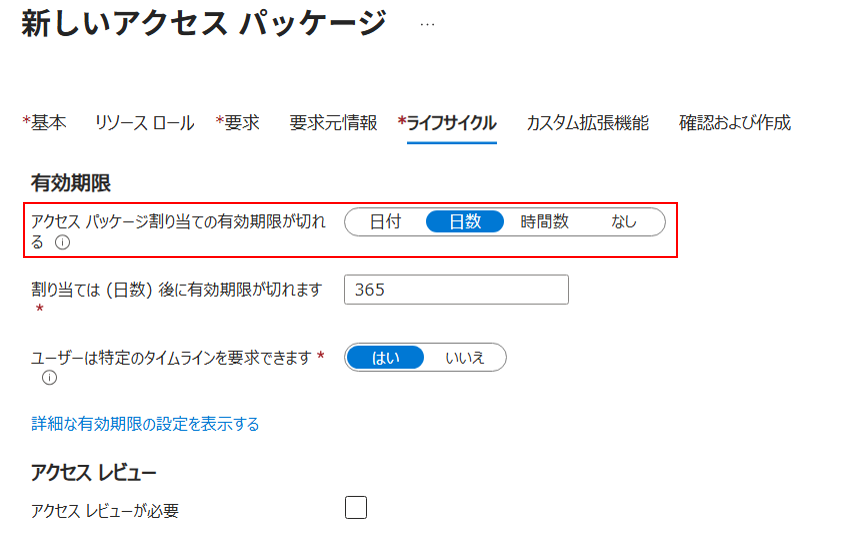867x557 pixels.
Task: Switch to リソース ロール tab
Action: [x=144, y=123]
